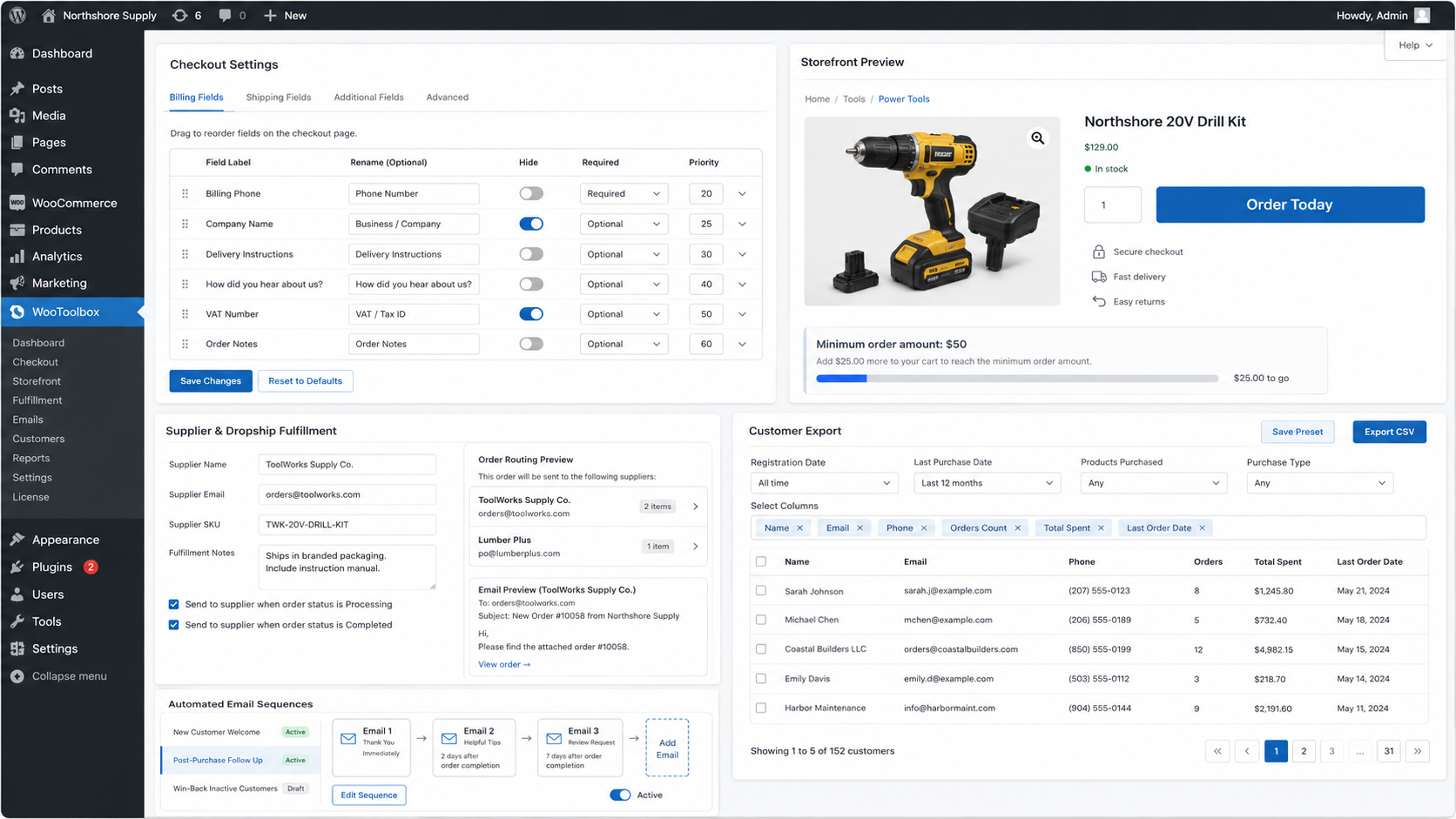Select Sarah Johnson row checkbox
This screenshot has height=819, width=1456.
[x=761, y=590]
